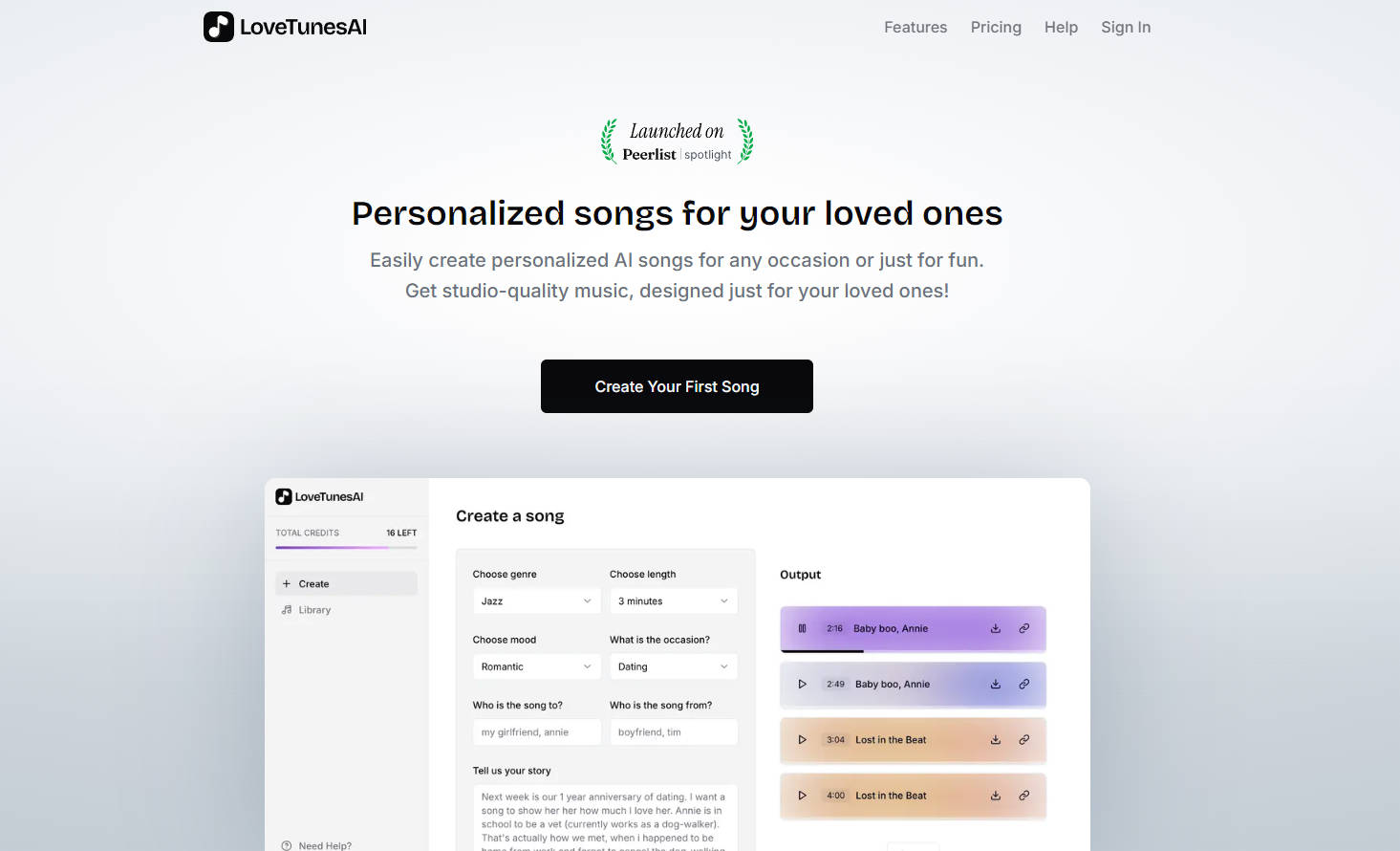
Task: Expand the Dating occasion dropdown
Action: 673,666
